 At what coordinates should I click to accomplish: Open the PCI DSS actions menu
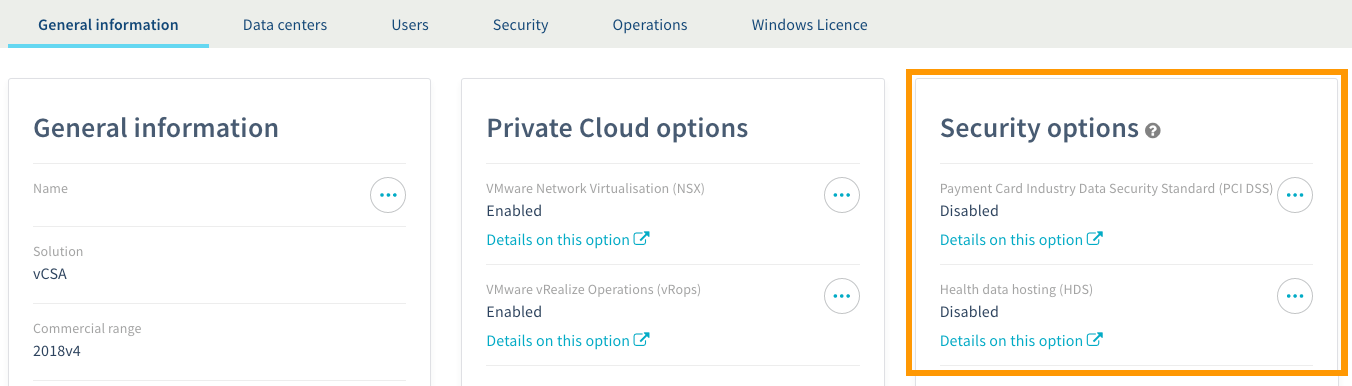pyautogui.click(x=1295, y=195)
